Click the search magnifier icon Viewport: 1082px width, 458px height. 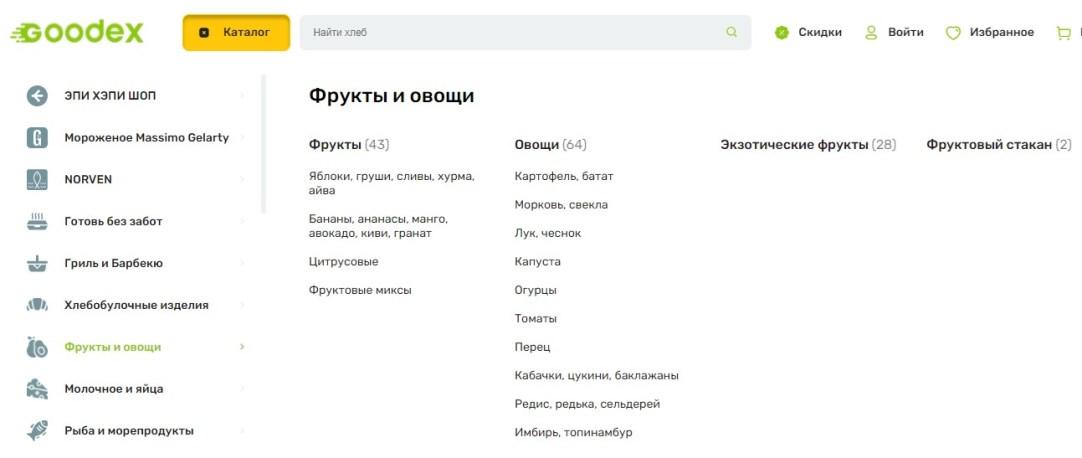[731, 32]
